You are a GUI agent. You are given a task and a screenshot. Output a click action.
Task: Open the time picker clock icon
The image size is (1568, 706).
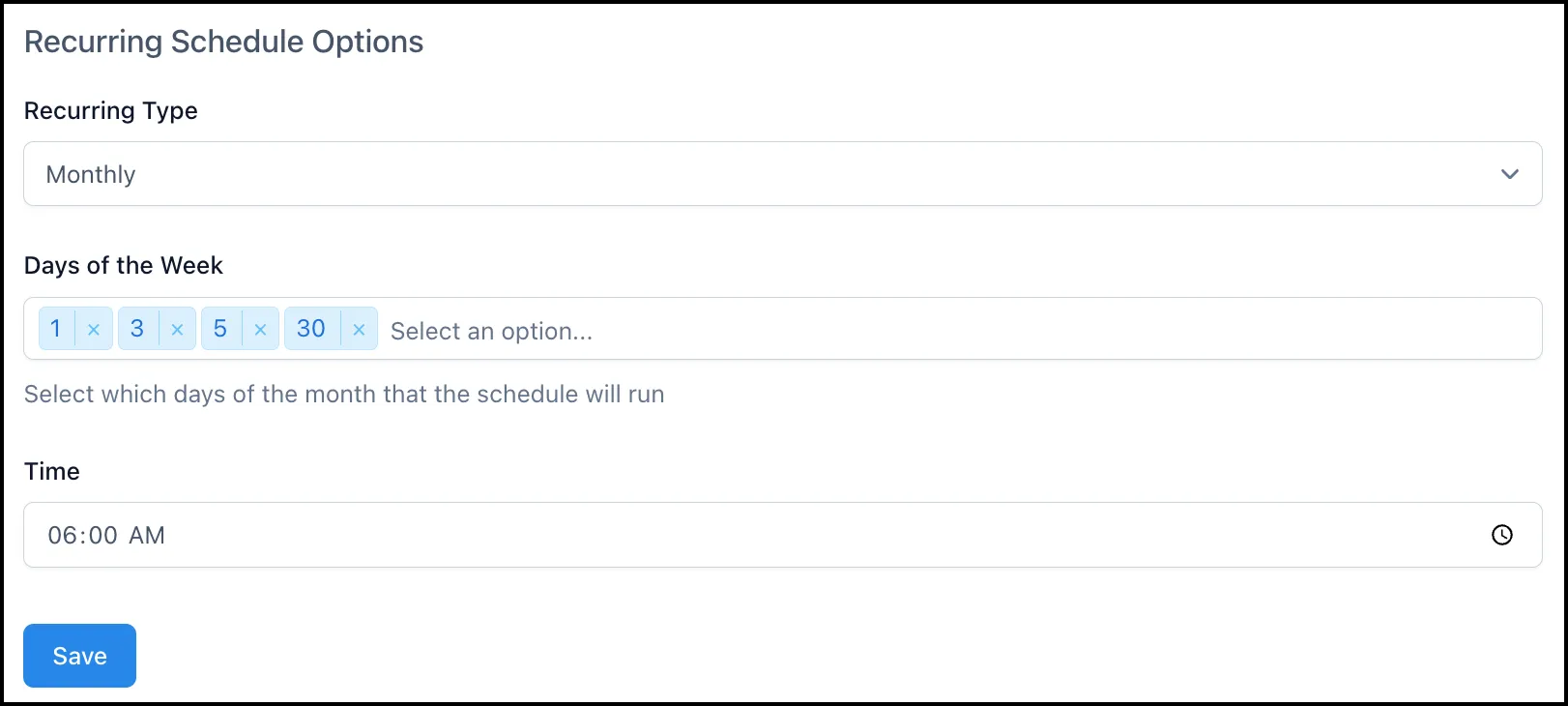pyautogui.click(x=1501, y=535)
